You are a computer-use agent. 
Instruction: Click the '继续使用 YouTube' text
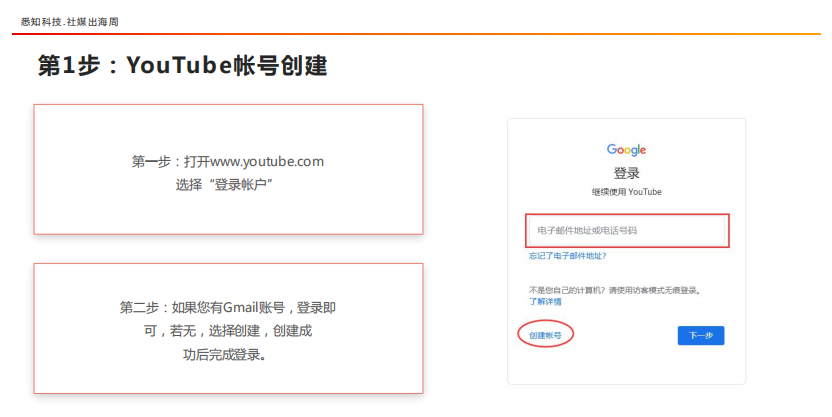point(627,192)
